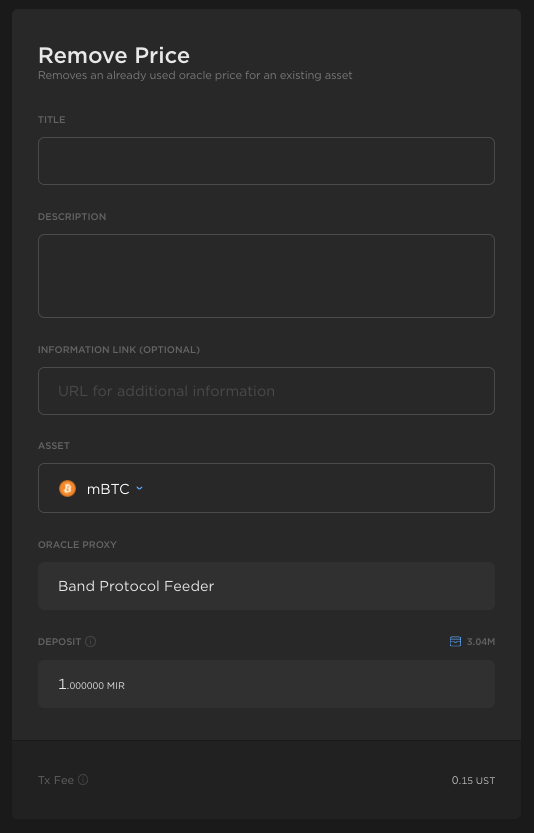Click the Deposit info icon

coord(90,641)
